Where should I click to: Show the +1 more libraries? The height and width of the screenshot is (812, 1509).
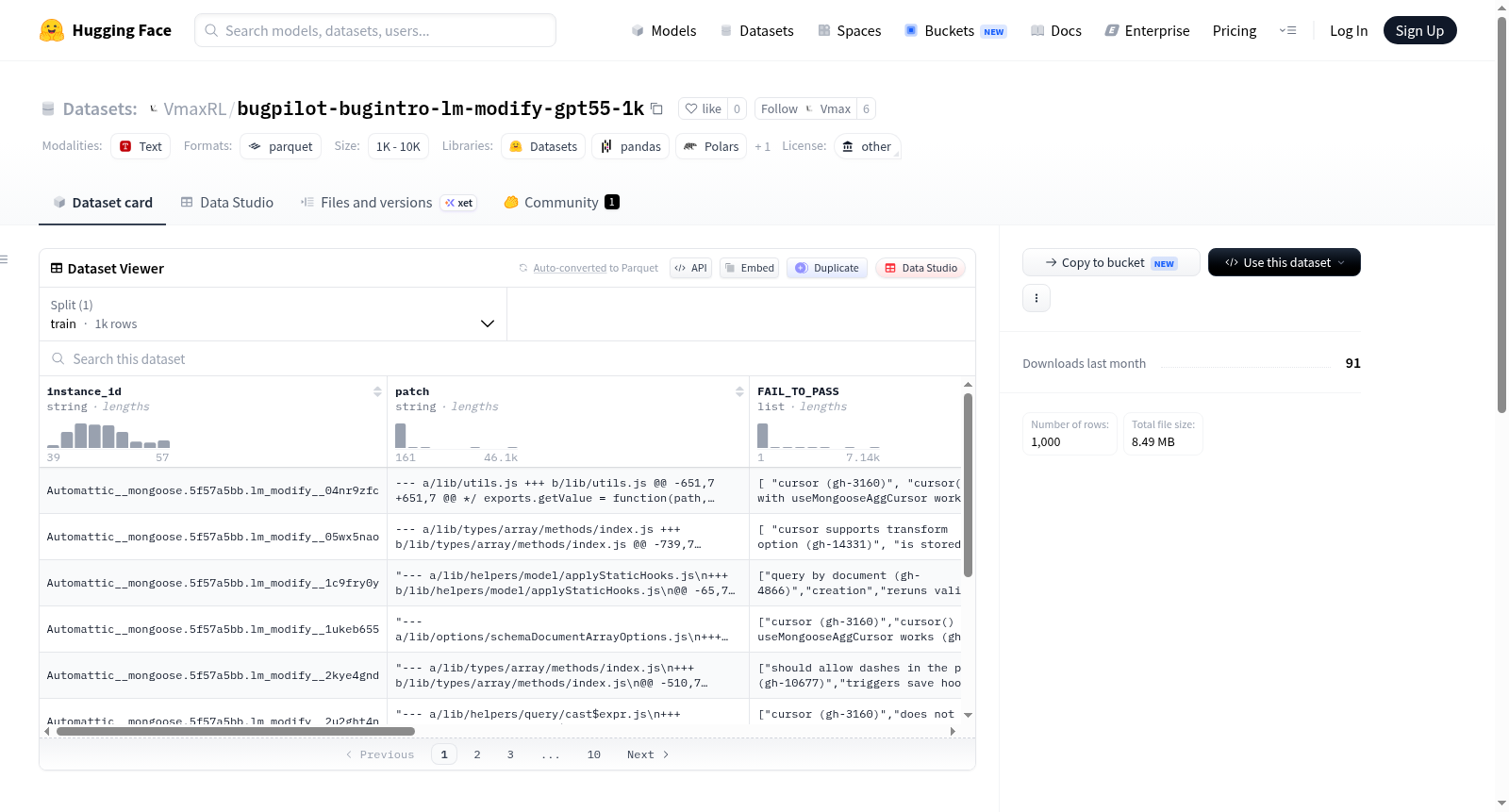coord(762,146)
